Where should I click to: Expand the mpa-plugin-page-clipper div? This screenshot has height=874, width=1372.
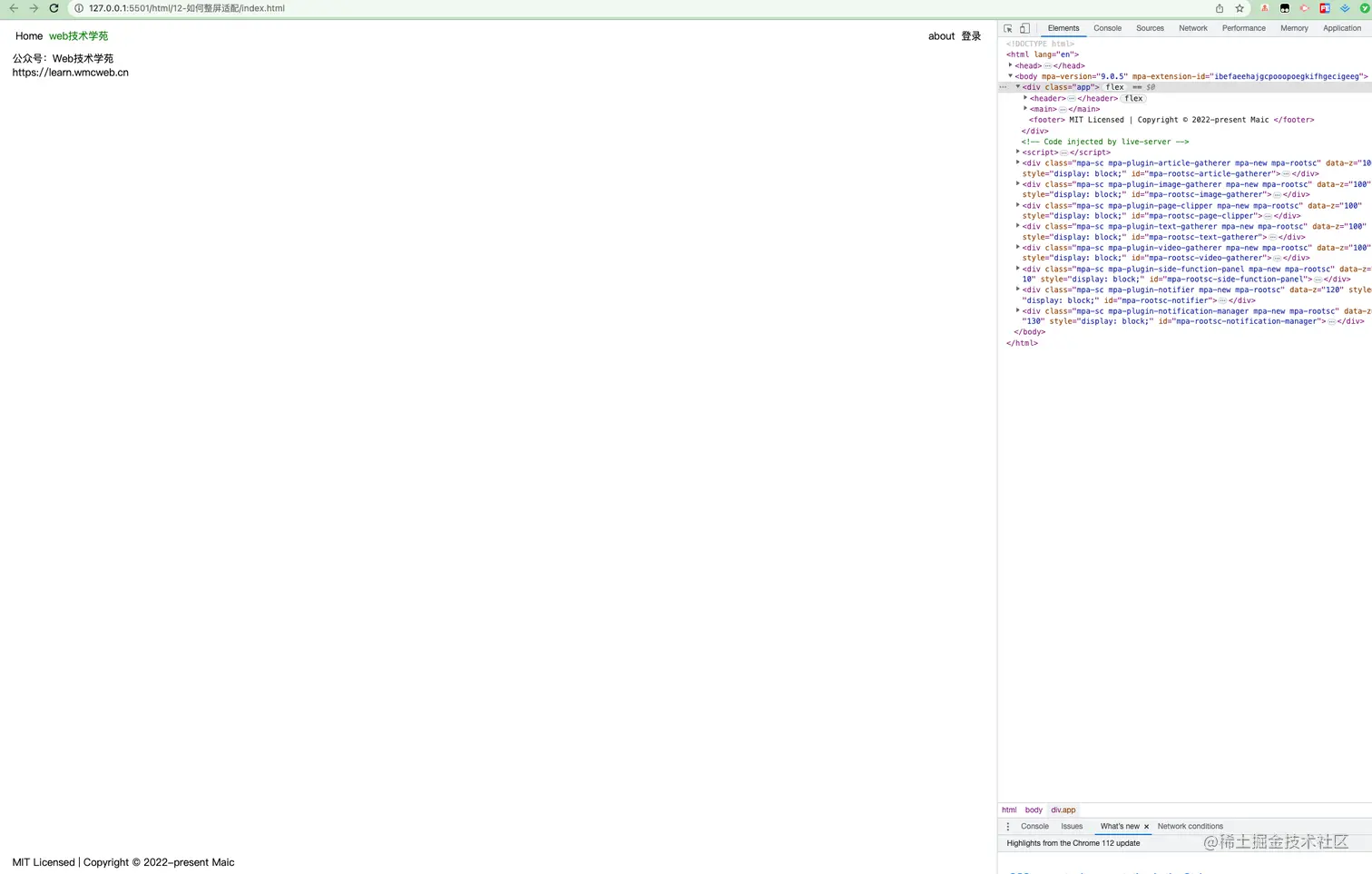click(1017, 204)
